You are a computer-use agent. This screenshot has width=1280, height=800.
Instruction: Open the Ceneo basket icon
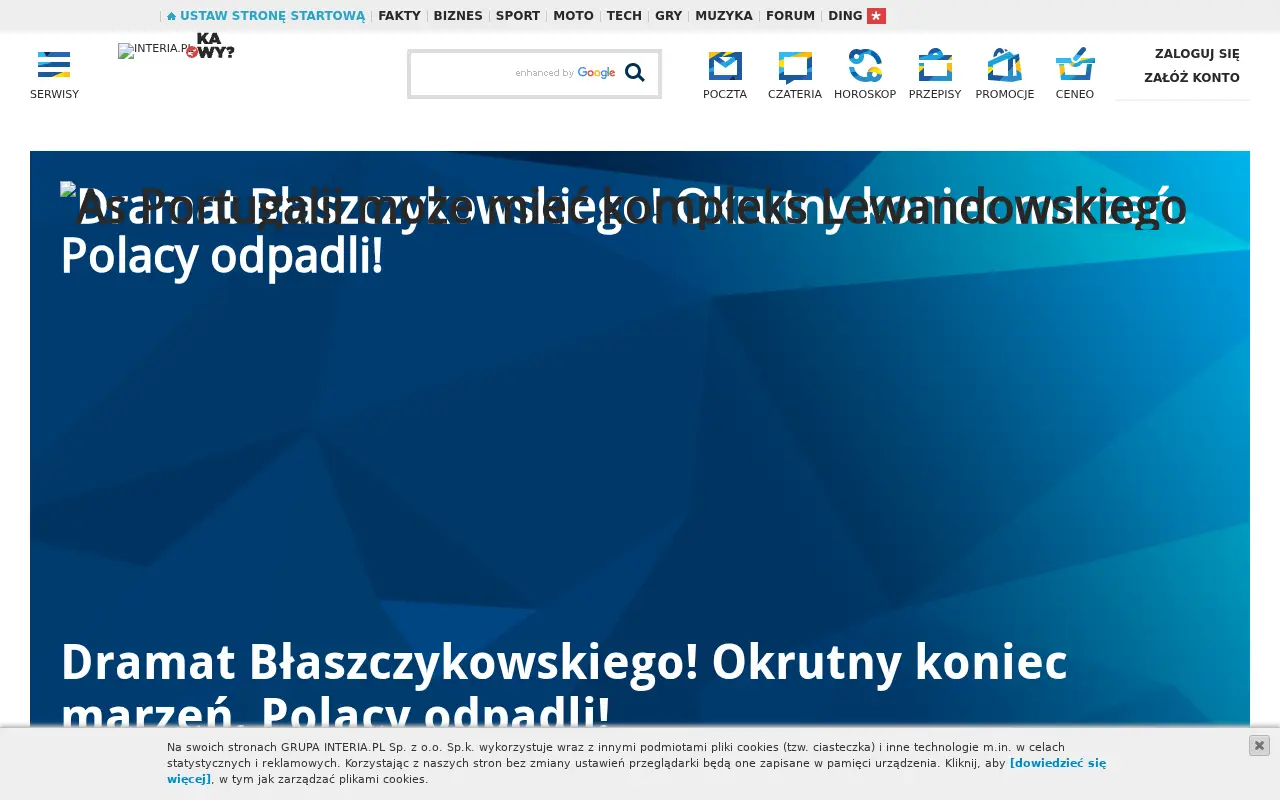pyautogui.click(x=1075, y=64)
